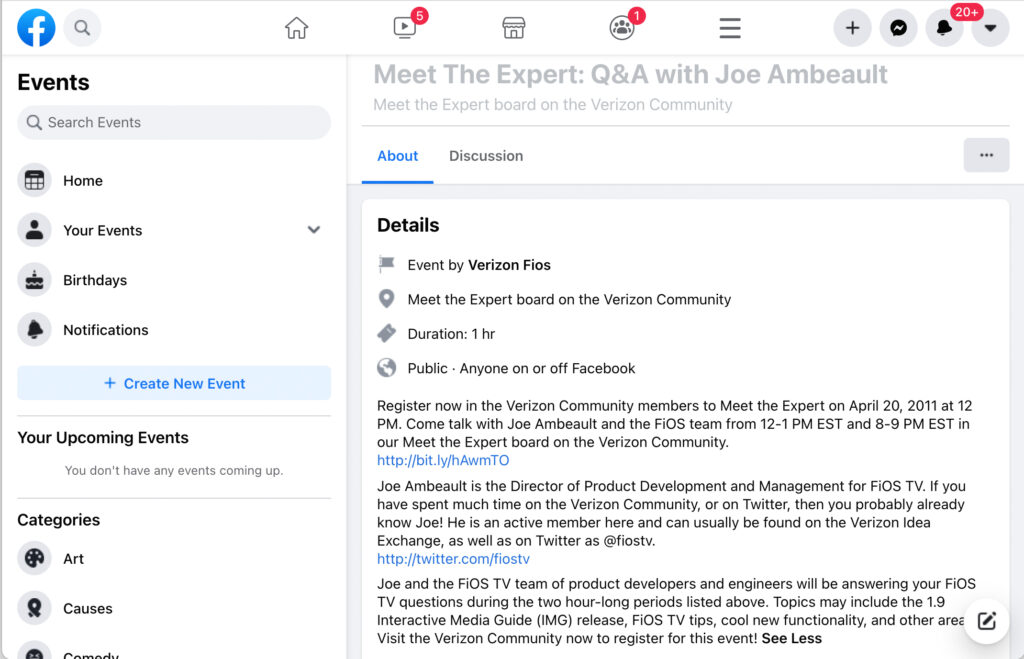Click the cake icon beside Birthdays

34,280
